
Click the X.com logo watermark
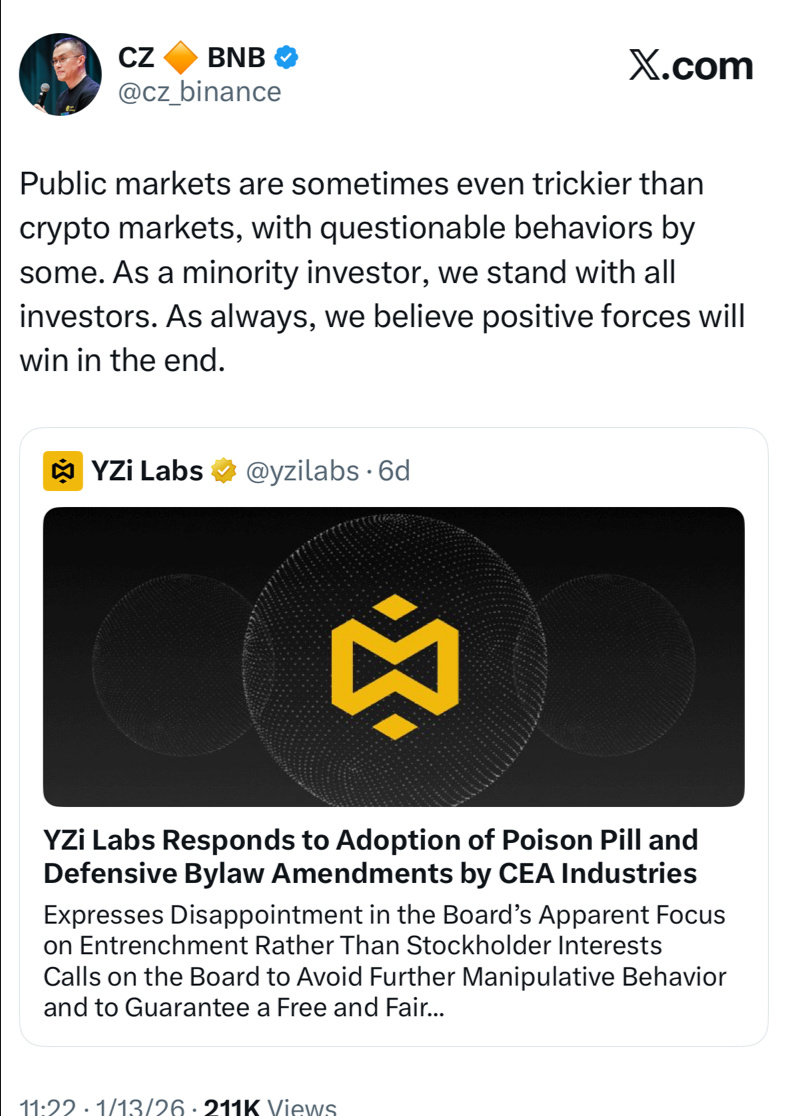(691, 65)
